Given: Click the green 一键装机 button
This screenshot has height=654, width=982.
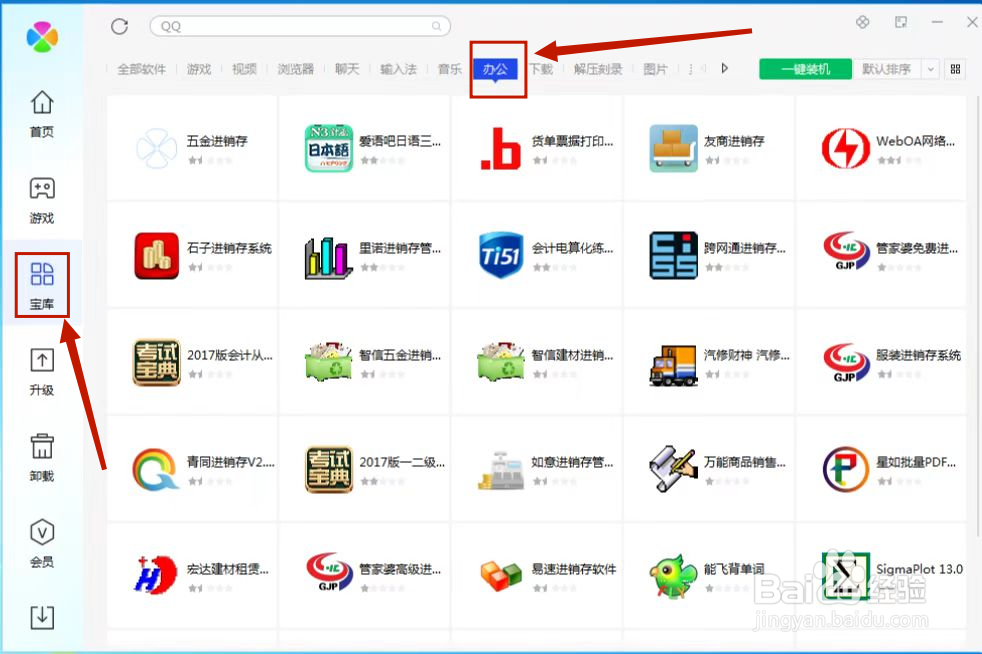Looking at the screenshot, I should (805, 69).
